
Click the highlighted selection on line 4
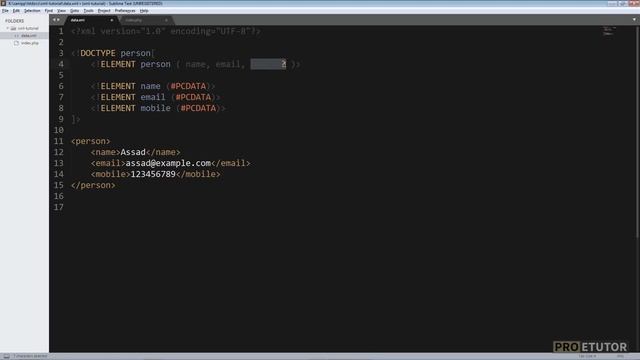tap(268, 64)
